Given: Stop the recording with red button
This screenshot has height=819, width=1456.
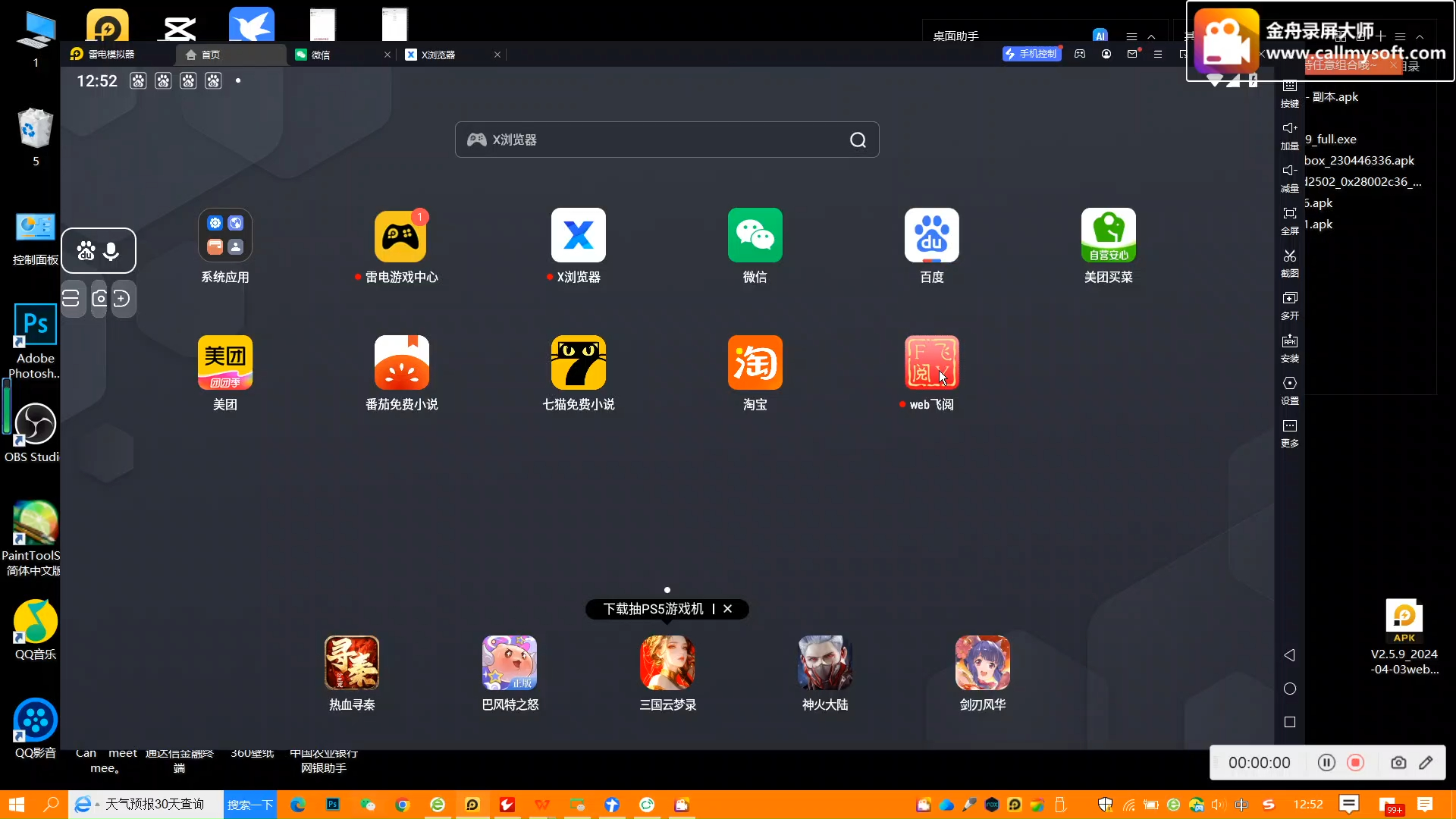Looking at the screenshot, I should pyautogui.click(x=1356, y=763).
